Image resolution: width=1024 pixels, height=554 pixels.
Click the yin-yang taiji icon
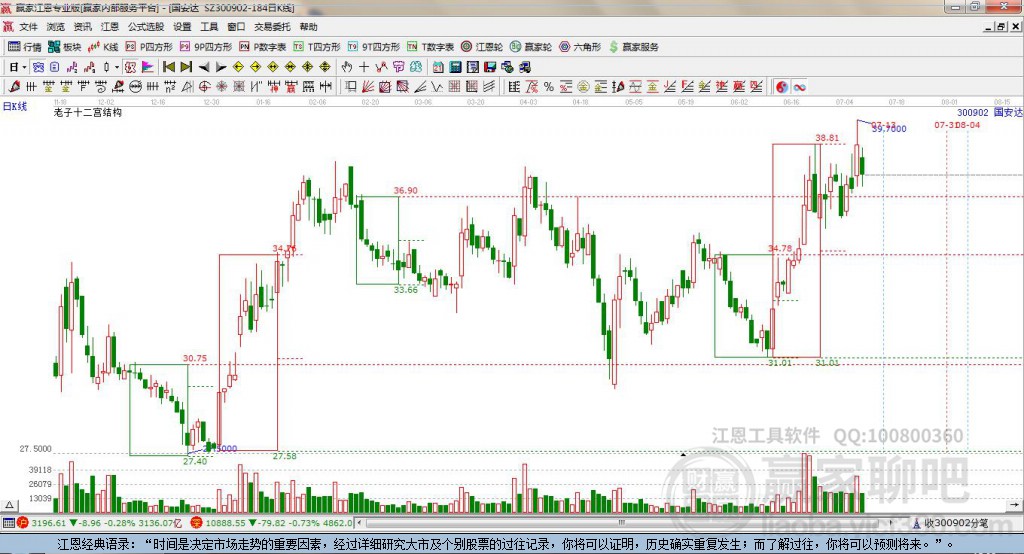point(782,87)
